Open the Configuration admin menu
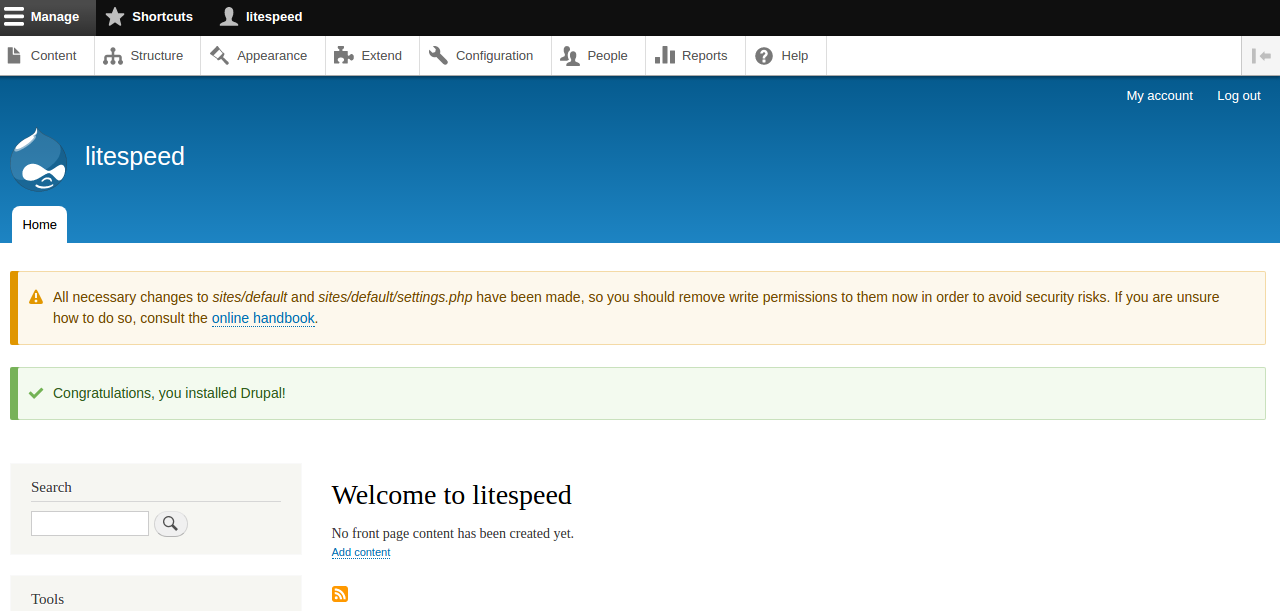The image size is (1280, 611). pos(485,56)
